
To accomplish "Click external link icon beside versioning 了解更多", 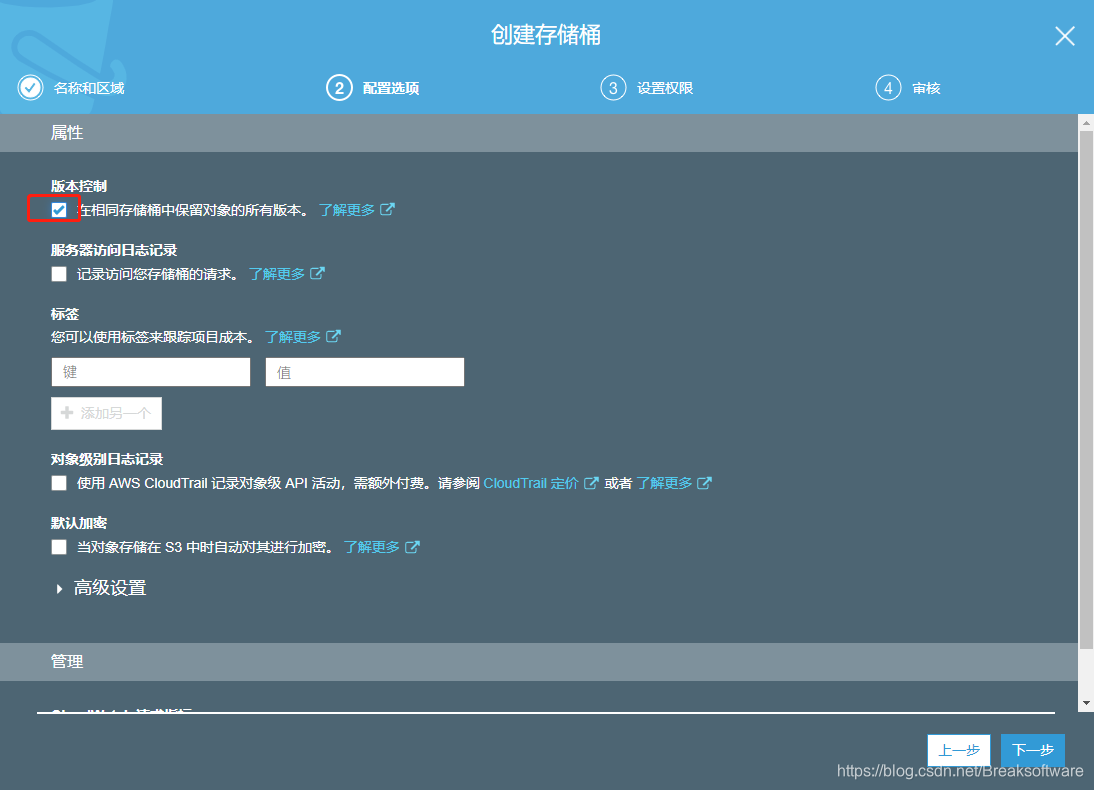I will click(x=387, y=209).
